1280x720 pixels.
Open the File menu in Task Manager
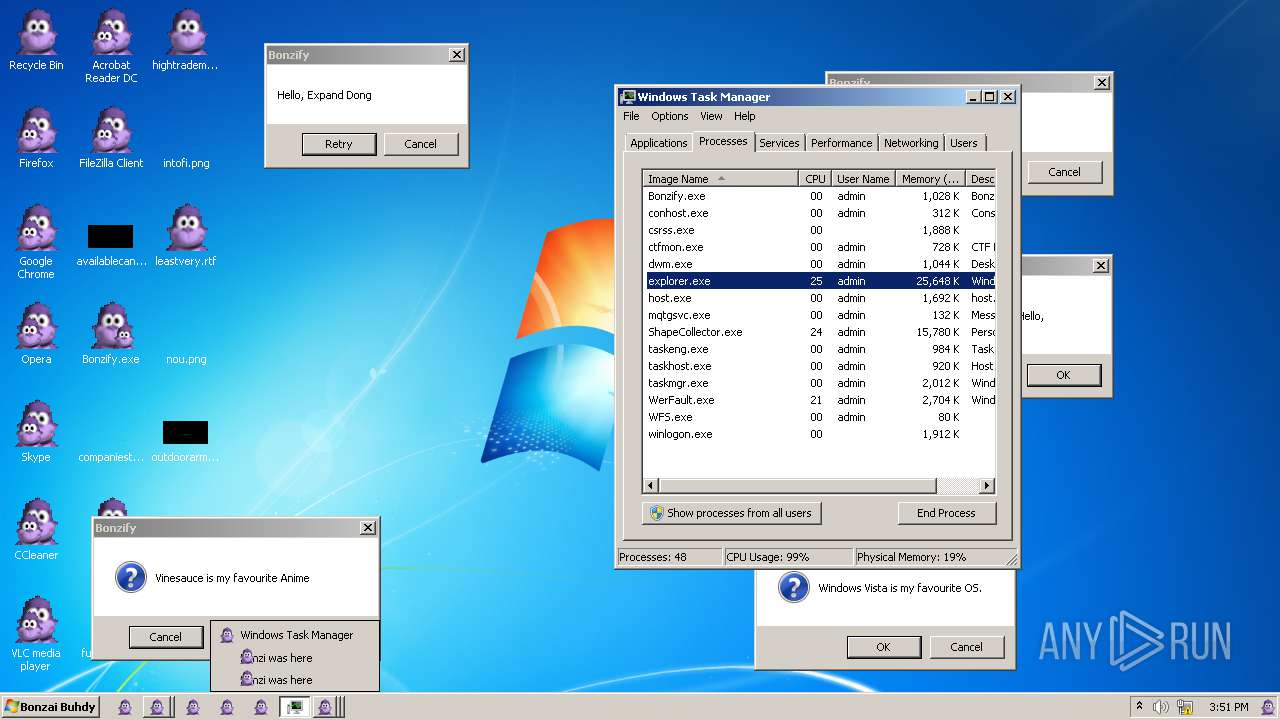click(x=631, y=116)
